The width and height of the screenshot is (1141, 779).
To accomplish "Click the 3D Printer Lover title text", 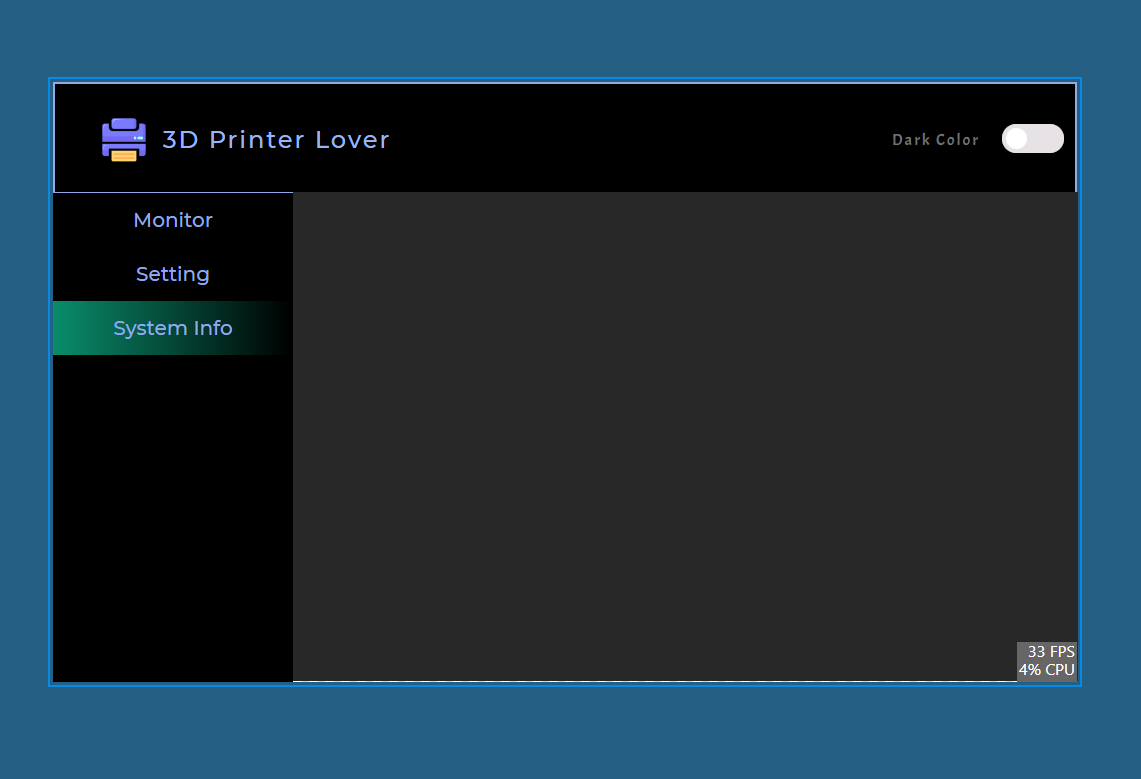I will point(276,140).
